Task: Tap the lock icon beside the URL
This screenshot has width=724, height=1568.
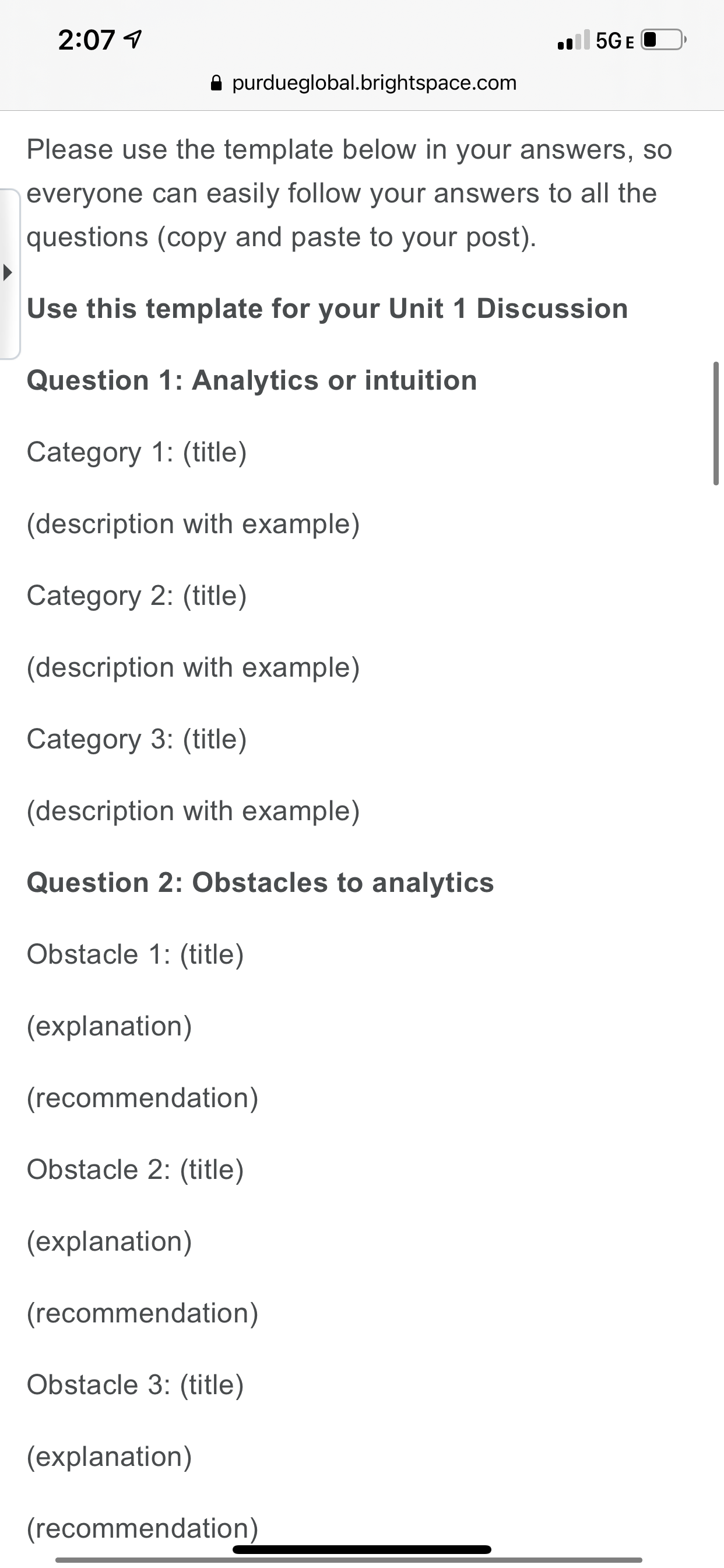Action: tap(216, 83)
